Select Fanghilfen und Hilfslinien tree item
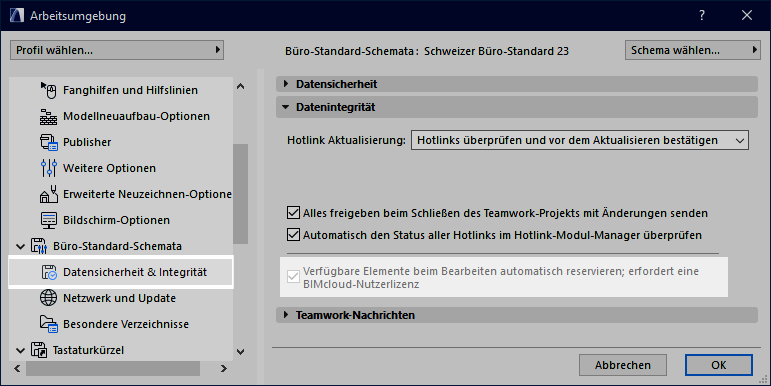Viewport: 771px width, 386px height. tap(130, 90)
